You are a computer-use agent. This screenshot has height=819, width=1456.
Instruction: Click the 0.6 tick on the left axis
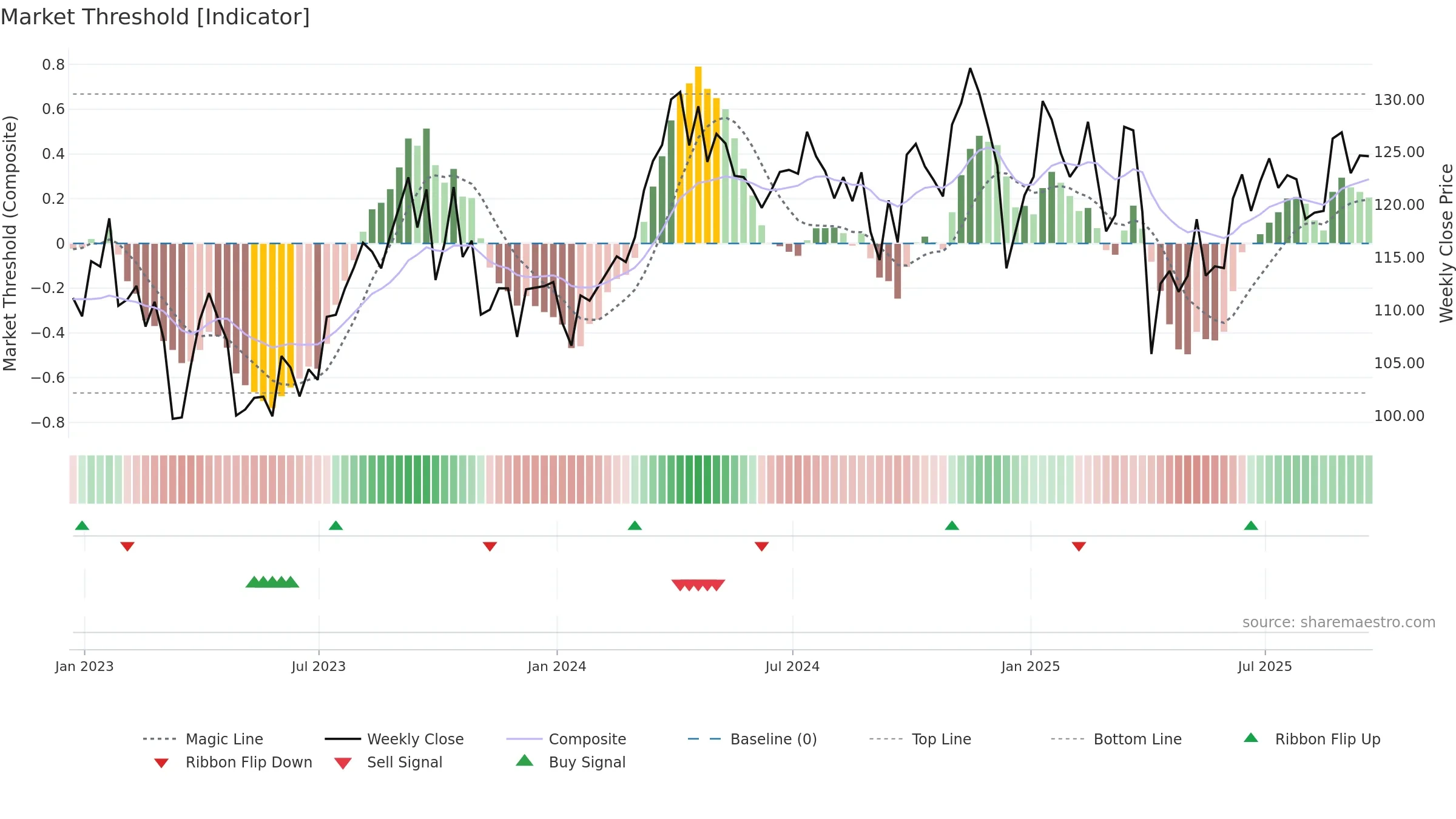pos(53,109)
